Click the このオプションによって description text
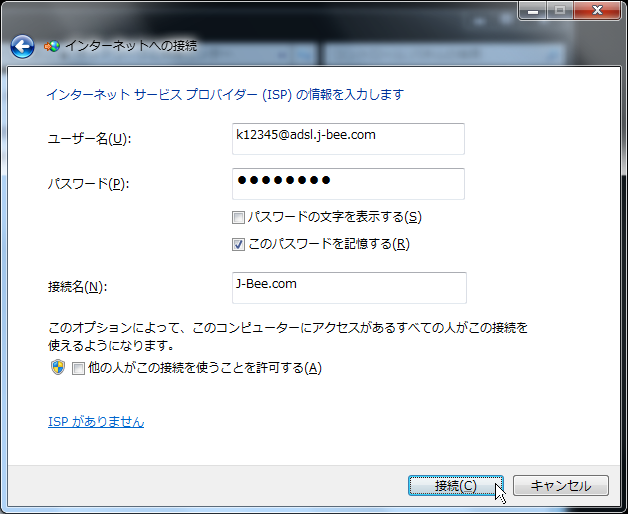628x514 pixels. (x=288, y=337)
